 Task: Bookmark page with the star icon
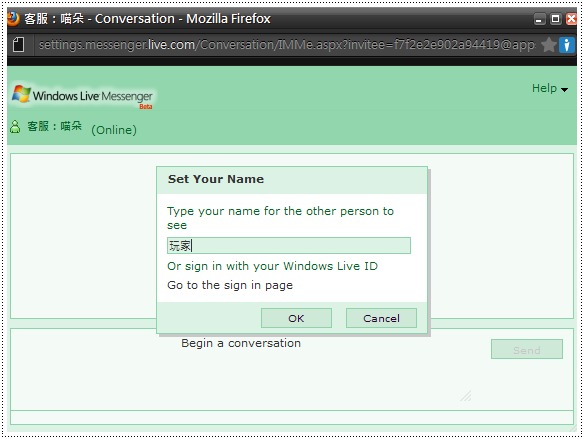pyautogui.click(x=548, y=45)
